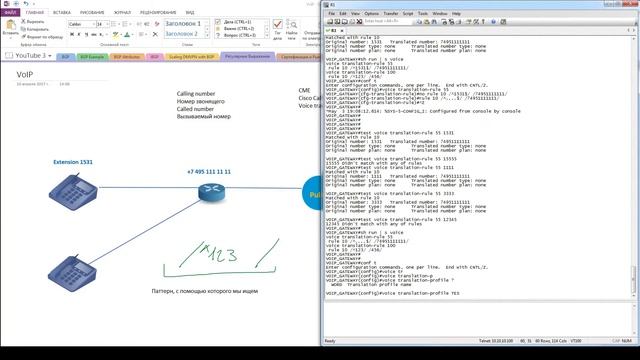Open the Script menu in terminal window

(x=408, y=13)
